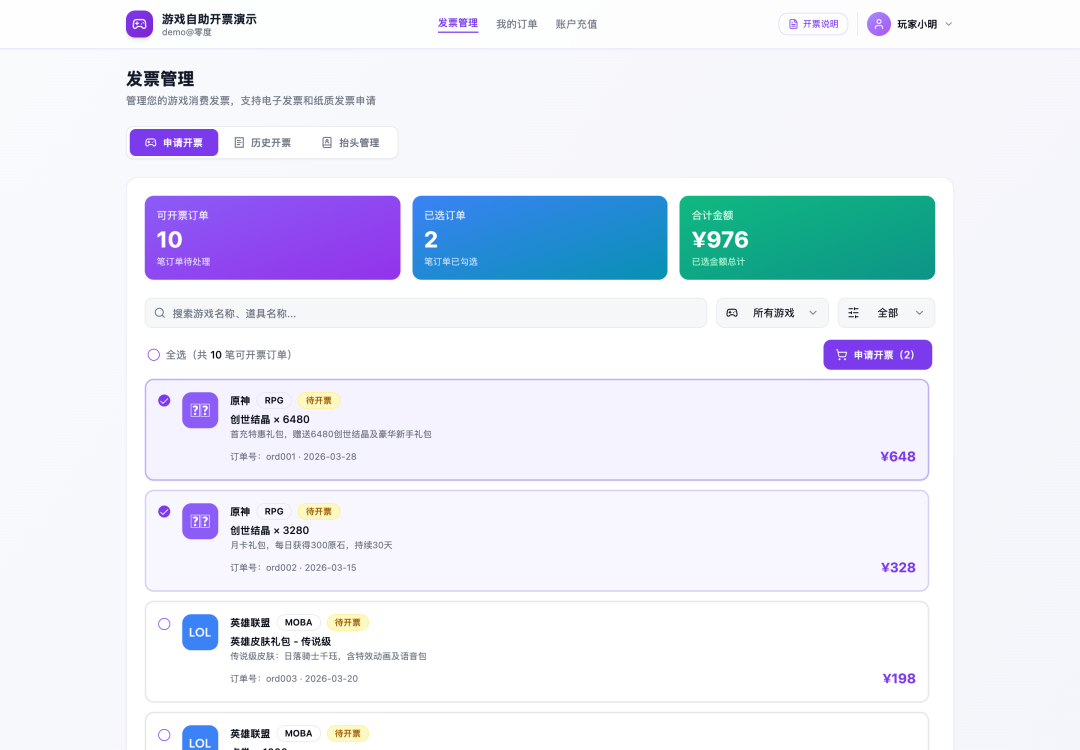
Task: Click order number text ord001 · 2026-03-28
Action: click(x=293, y=457)
